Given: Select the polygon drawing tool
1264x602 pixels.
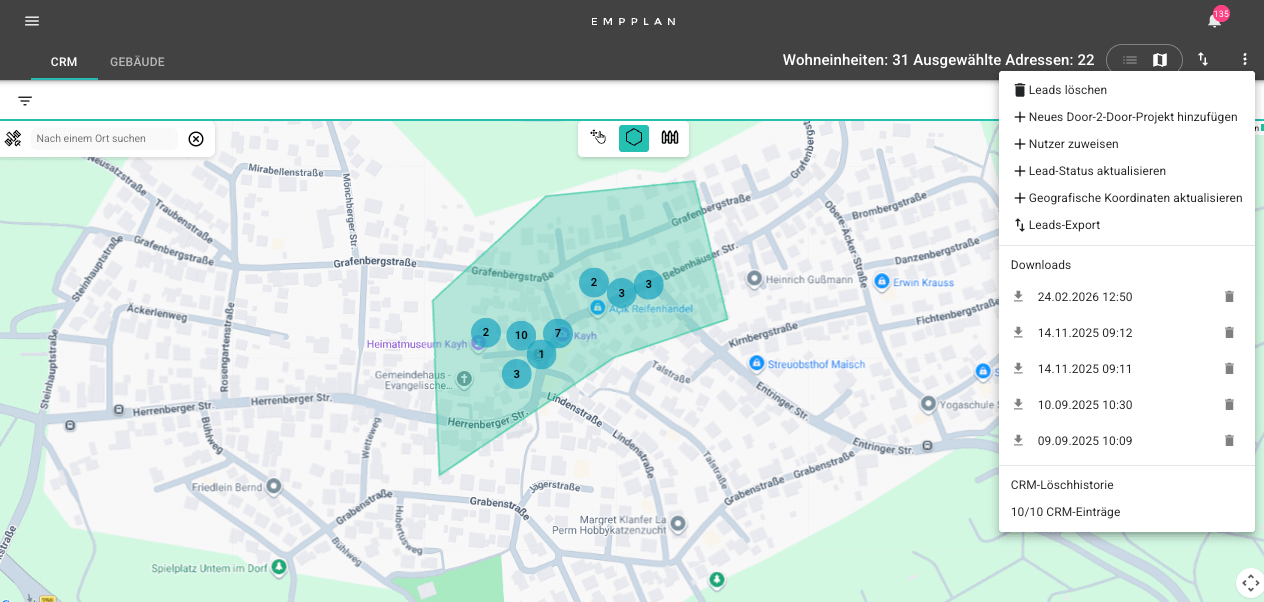Looking at the screenshot, I should point(634,138).
